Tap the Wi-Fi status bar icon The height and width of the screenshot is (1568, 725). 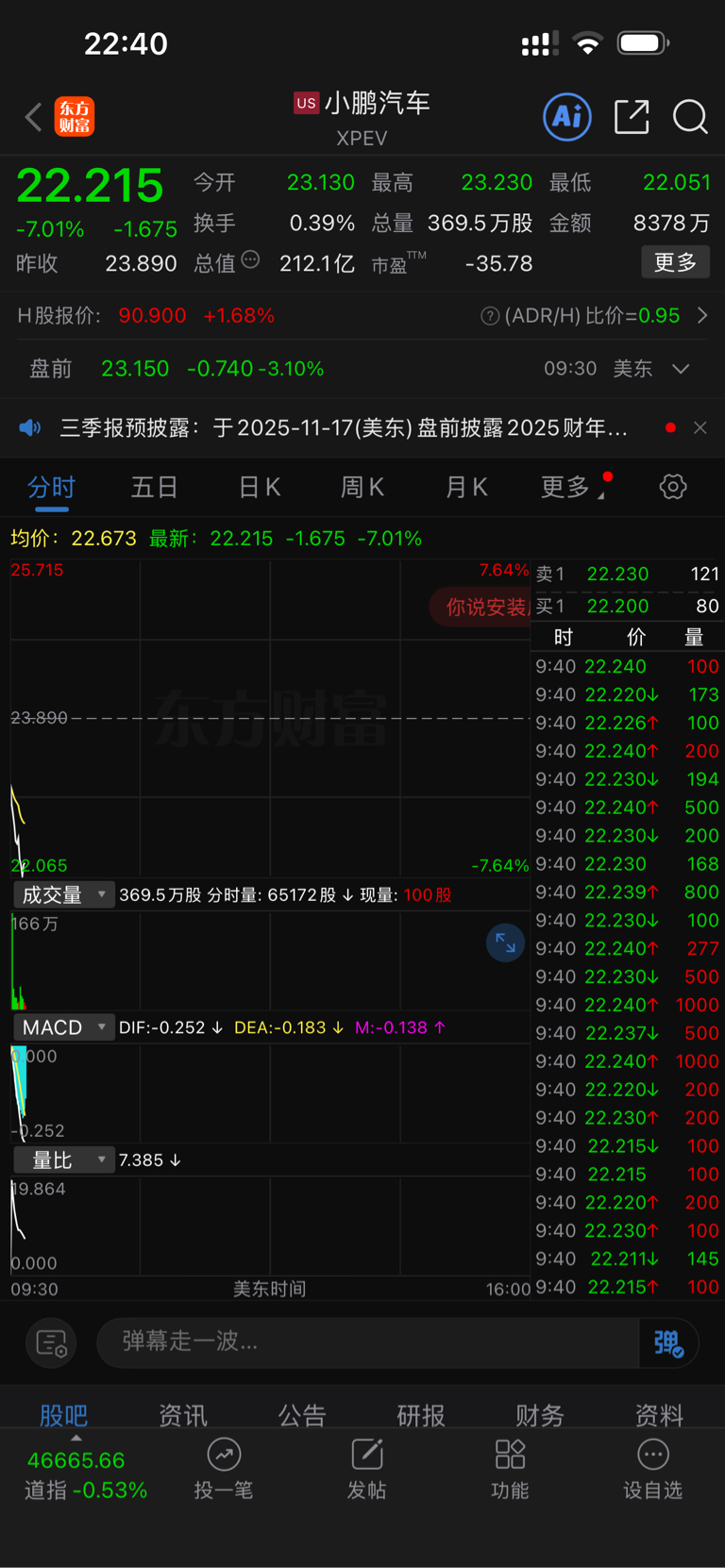click(588, 43)
